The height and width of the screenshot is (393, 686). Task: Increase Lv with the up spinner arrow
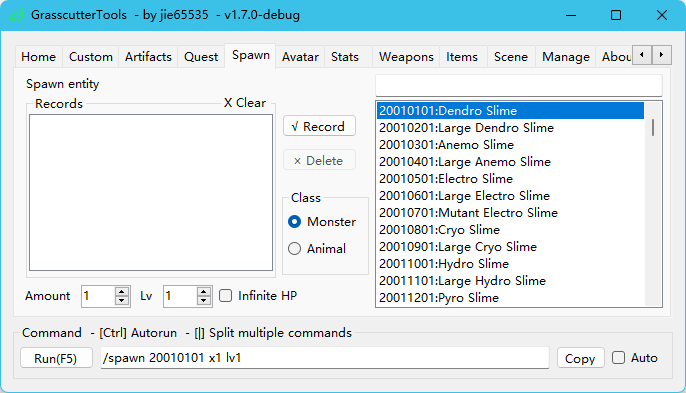pos(203,291)
